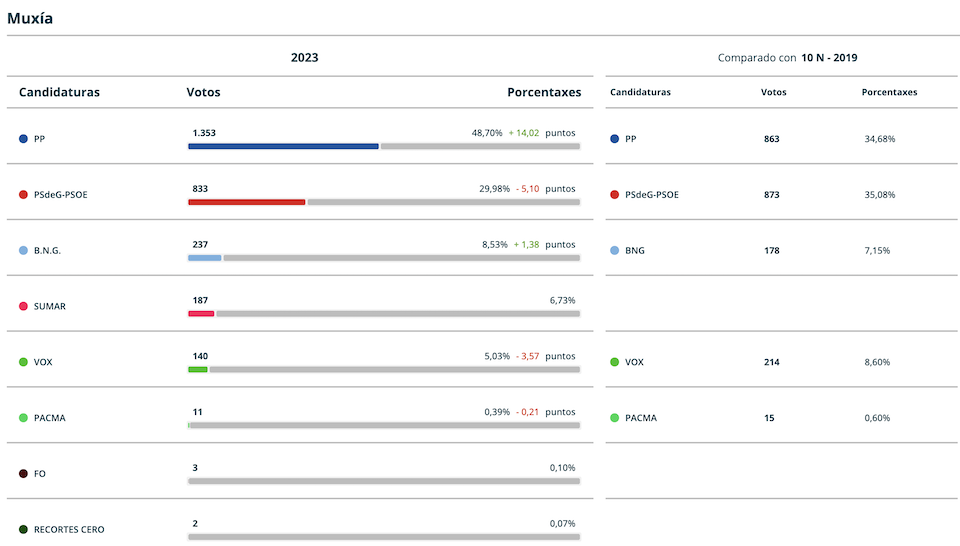This screenshot has height=546, width=960.
Task: Select the light-blue B.N.G. color marker
Action: [23, 250]
